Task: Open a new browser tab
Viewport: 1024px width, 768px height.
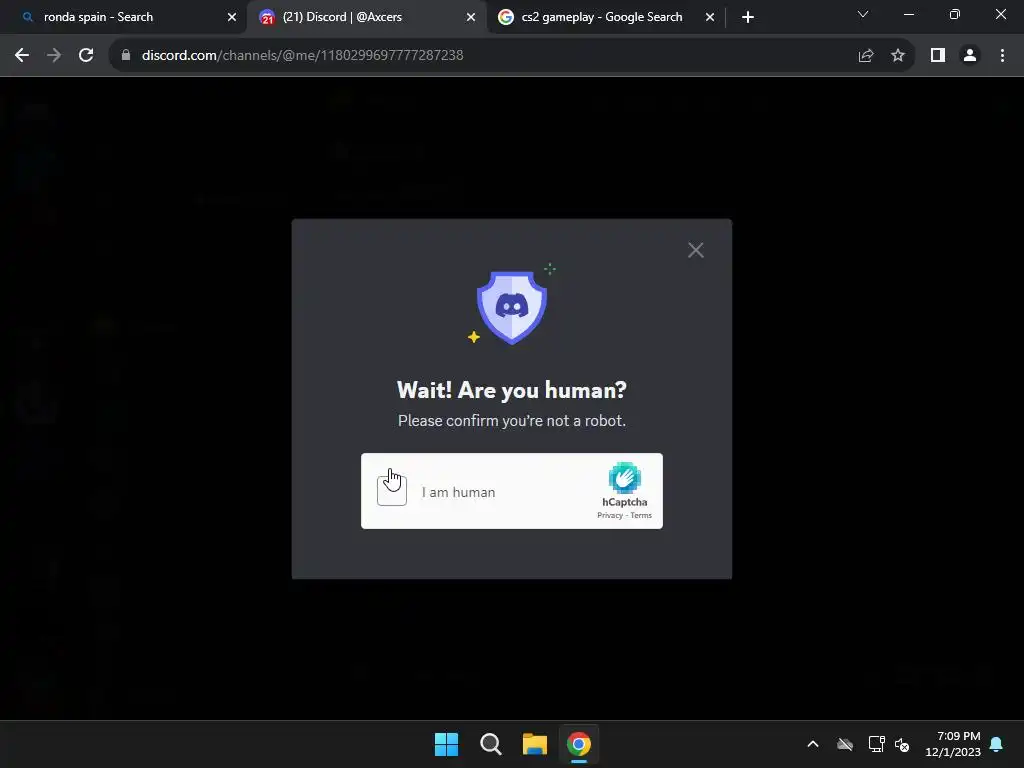Action: [748, 17]
